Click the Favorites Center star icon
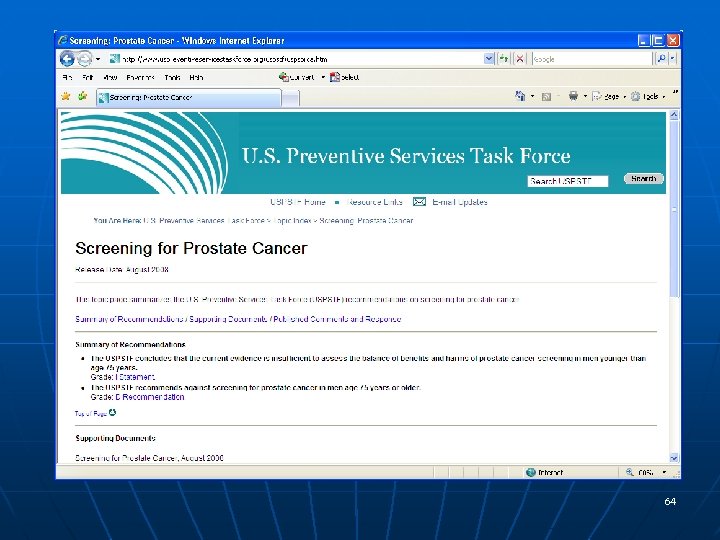The image size is (720, 540). pyautogui.click(x=66, y=96)
